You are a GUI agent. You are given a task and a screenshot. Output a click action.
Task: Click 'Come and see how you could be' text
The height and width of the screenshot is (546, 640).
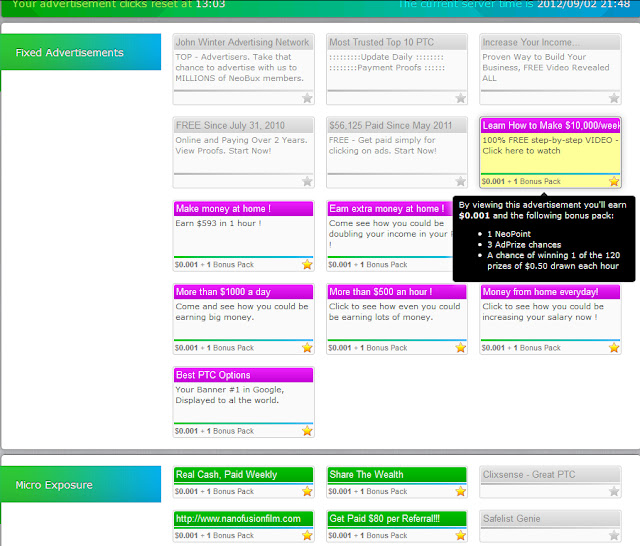pyautogui.click(x=242, y=306)
